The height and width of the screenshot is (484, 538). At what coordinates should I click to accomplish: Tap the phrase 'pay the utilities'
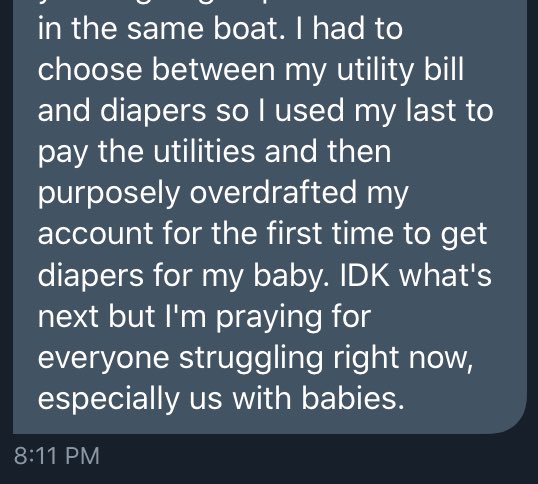[147, 153]
